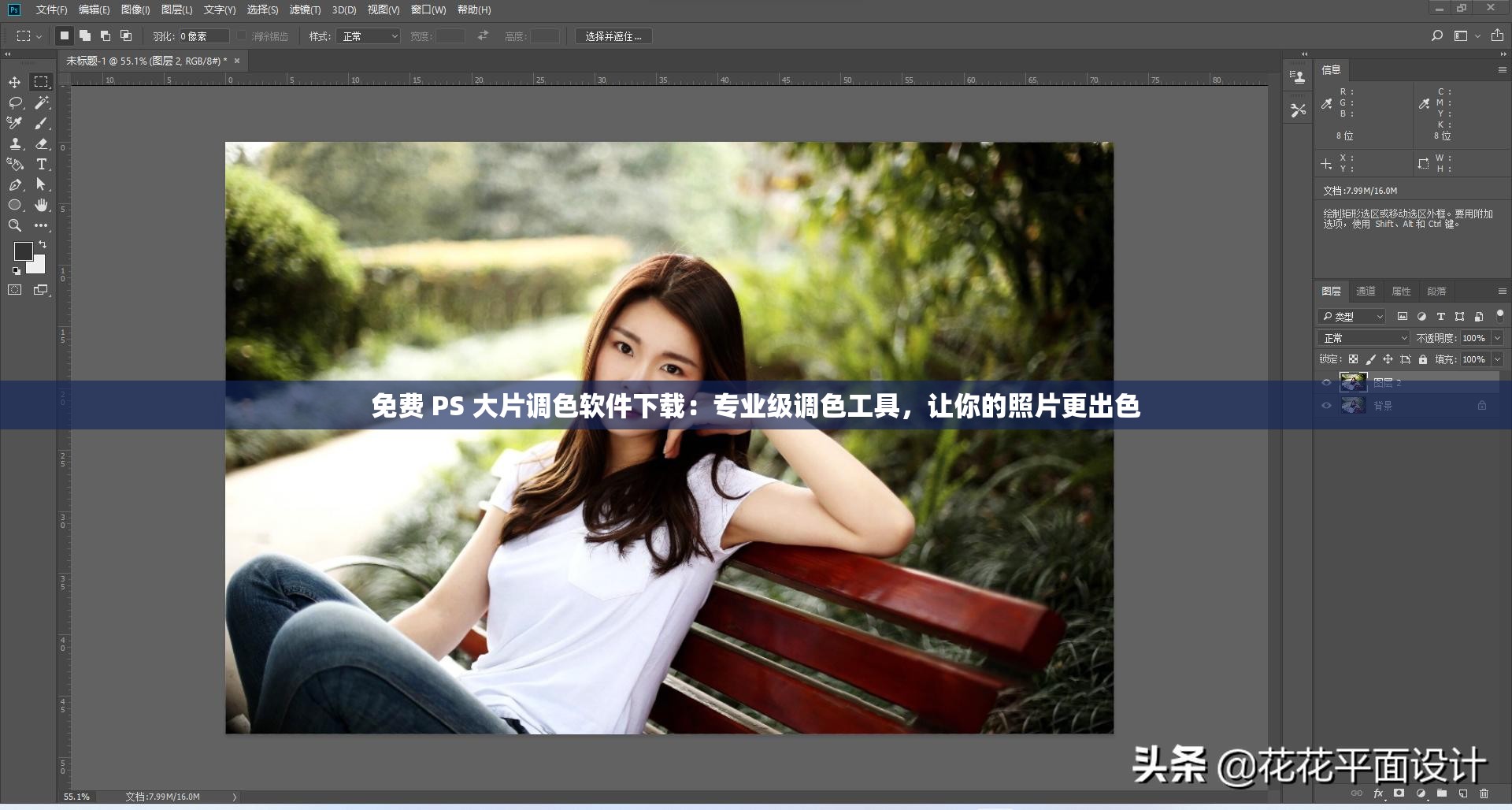Open the 窗口(W) menu

click(428, 9)
